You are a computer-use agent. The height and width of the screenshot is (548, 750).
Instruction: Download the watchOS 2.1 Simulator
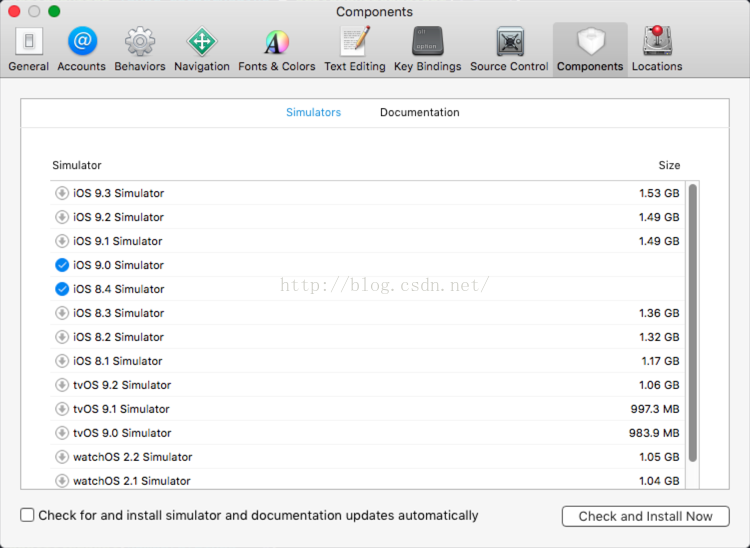pyautogui.click(x=62, y=481)
